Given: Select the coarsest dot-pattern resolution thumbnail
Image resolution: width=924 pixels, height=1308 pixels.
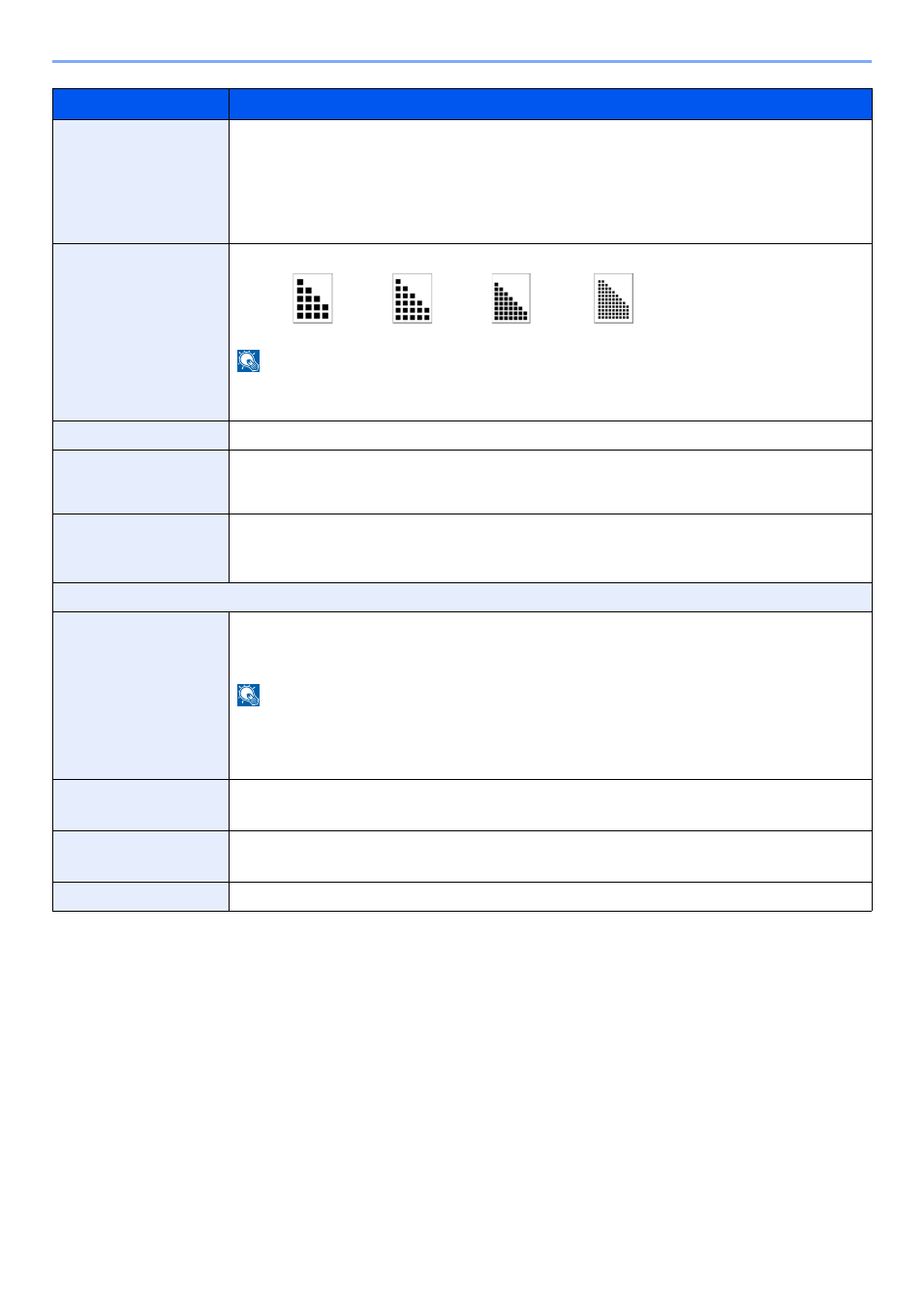Looking at the screenshot, I should 313,298.
